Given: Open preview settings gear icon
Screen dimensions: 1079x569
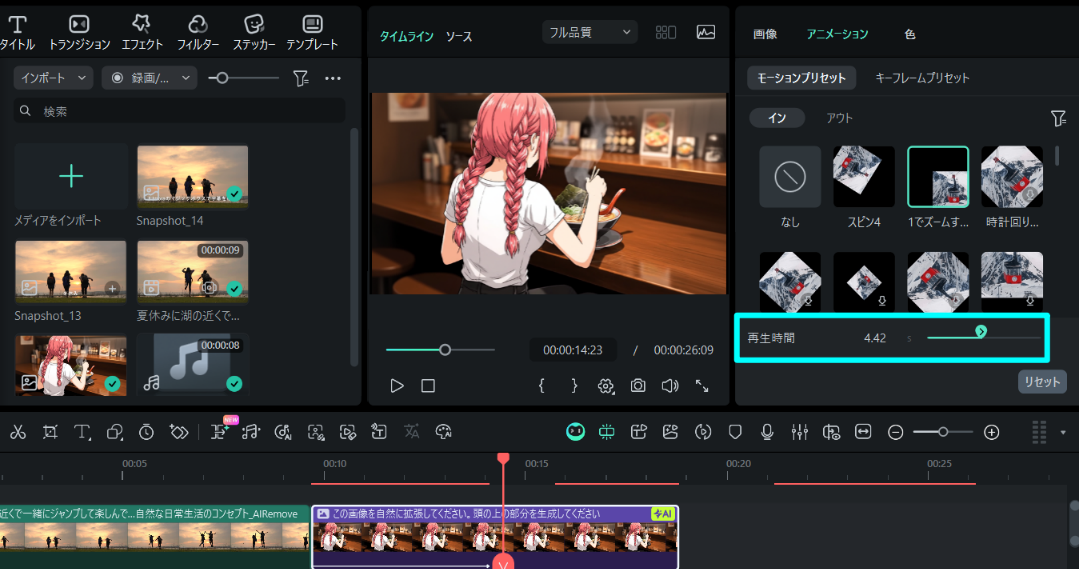Looking at the screenshot, I should tap(606, 386).
